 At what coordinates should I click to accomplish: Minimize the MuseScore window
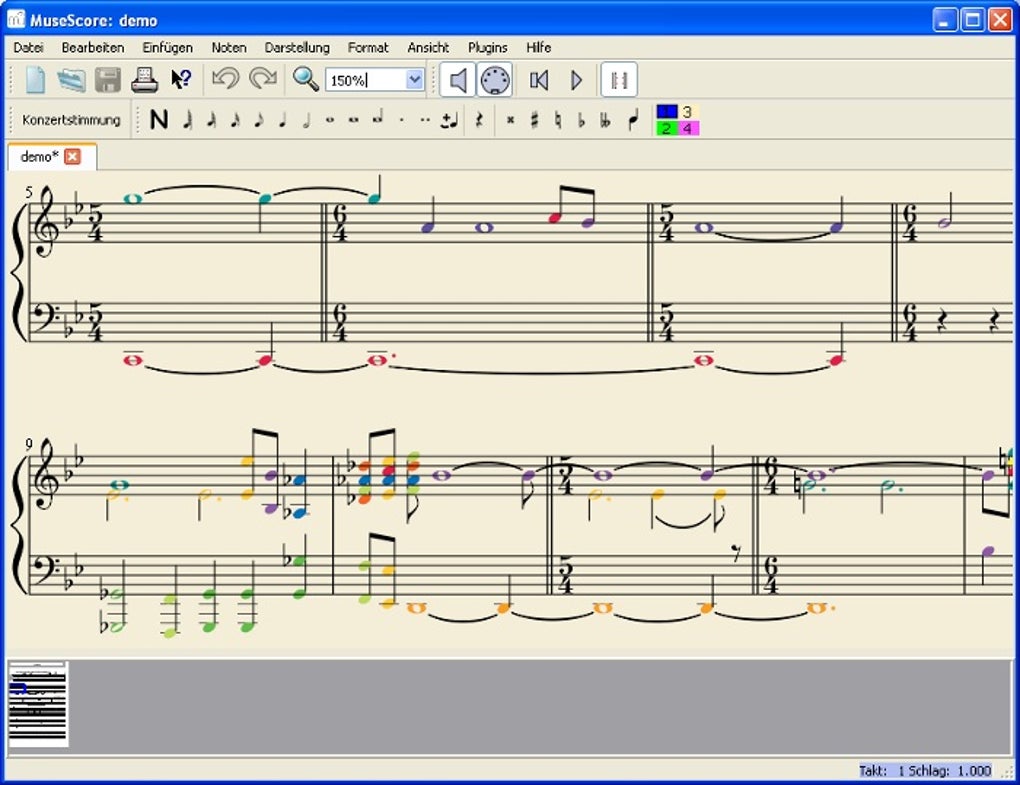coord(945,20)
